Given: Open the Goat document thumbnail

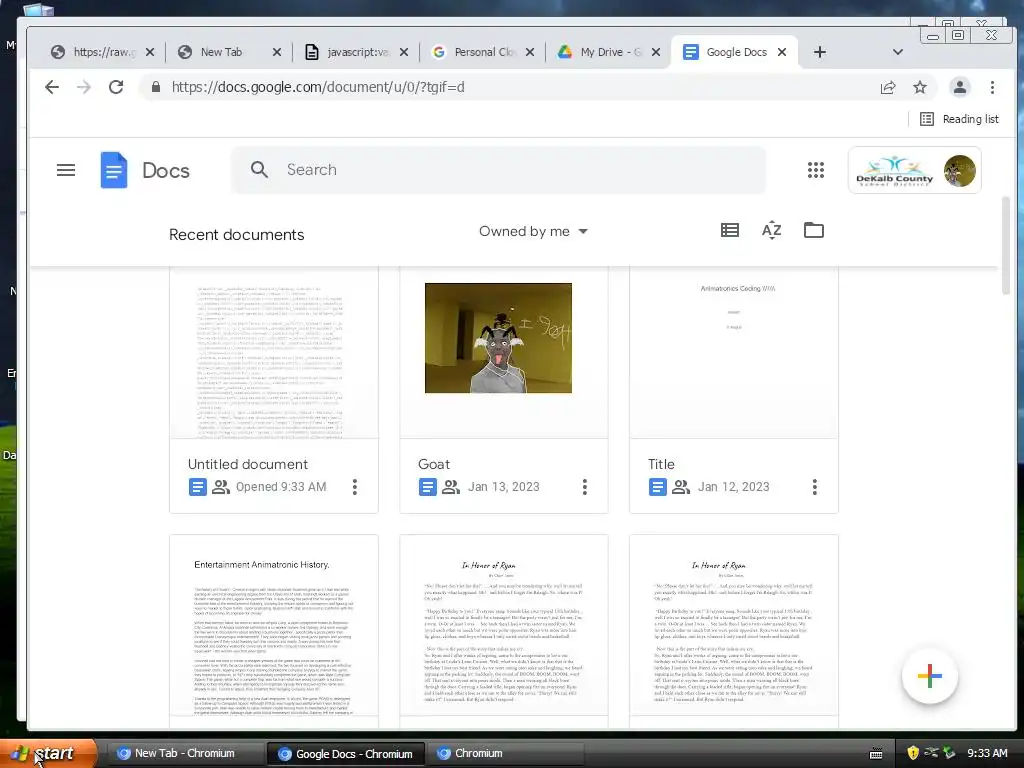Looking at the screenshot, I should pos(504,353).
